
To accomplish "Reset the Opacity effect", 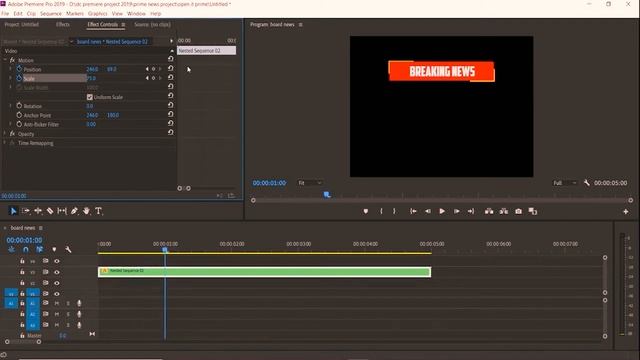I will tap(171, 133).
